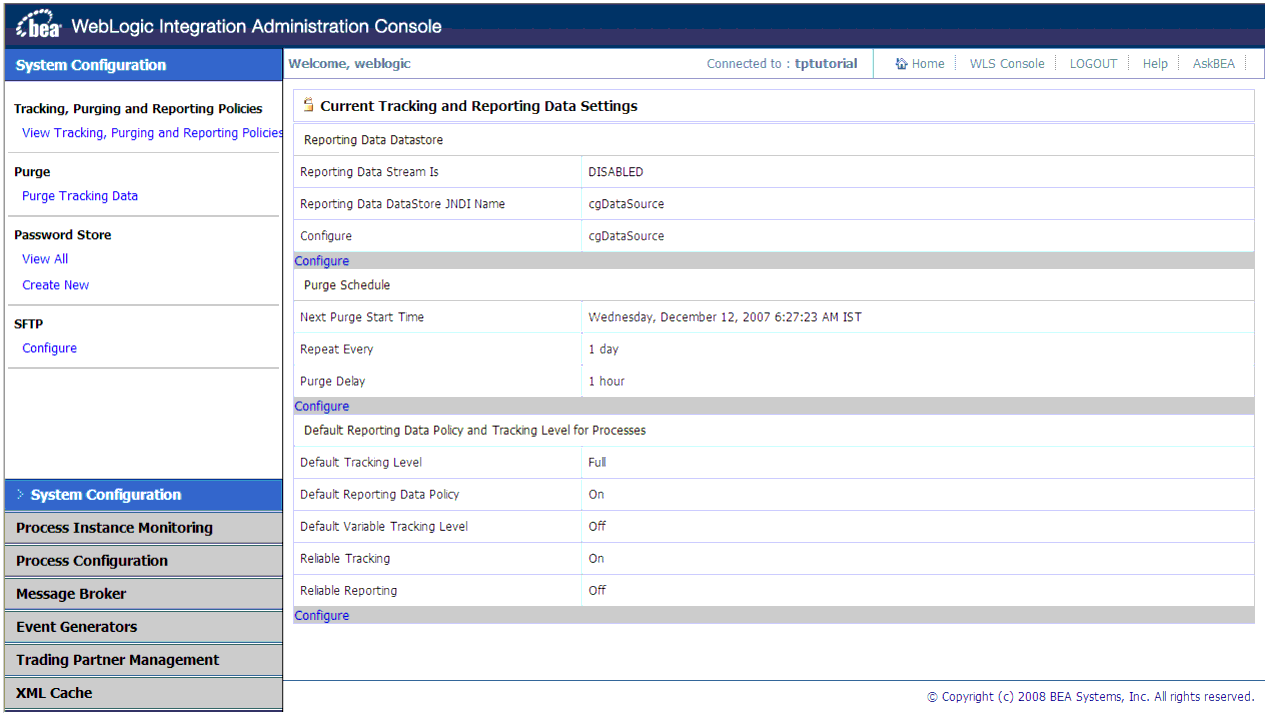
Task: Click Tracking, Purging and Reporting Policies heading
Action: coord(138,109)
